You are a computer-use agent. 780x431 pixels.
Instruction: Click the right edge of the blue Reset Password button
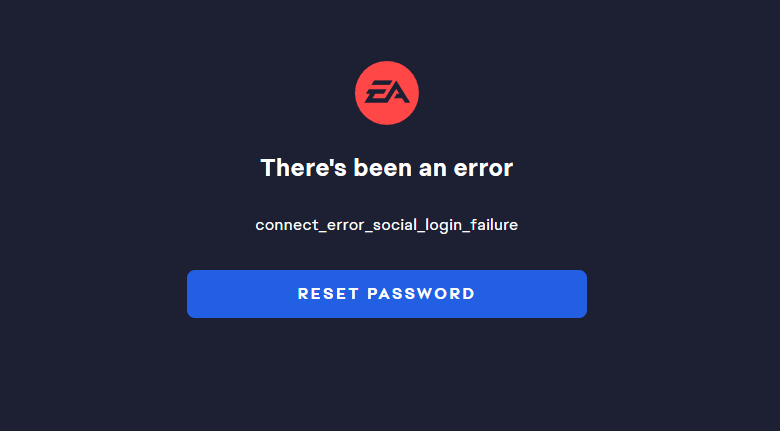[582, 294]
